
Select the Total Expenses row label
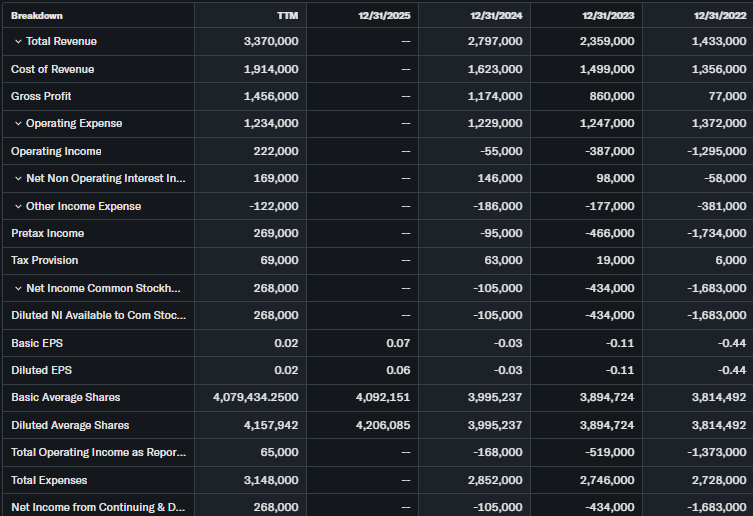tap(48, 480)
